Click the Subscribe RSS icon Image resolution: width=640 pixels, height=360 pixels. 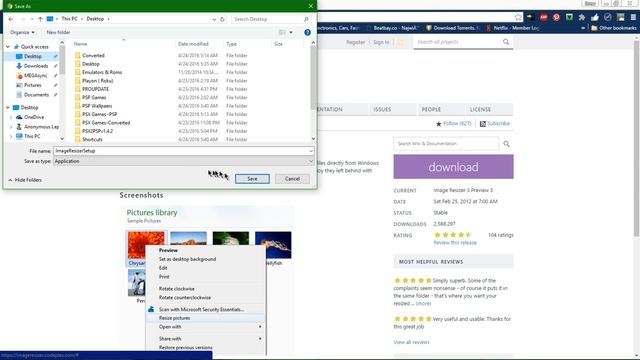(x=483, y=124)
